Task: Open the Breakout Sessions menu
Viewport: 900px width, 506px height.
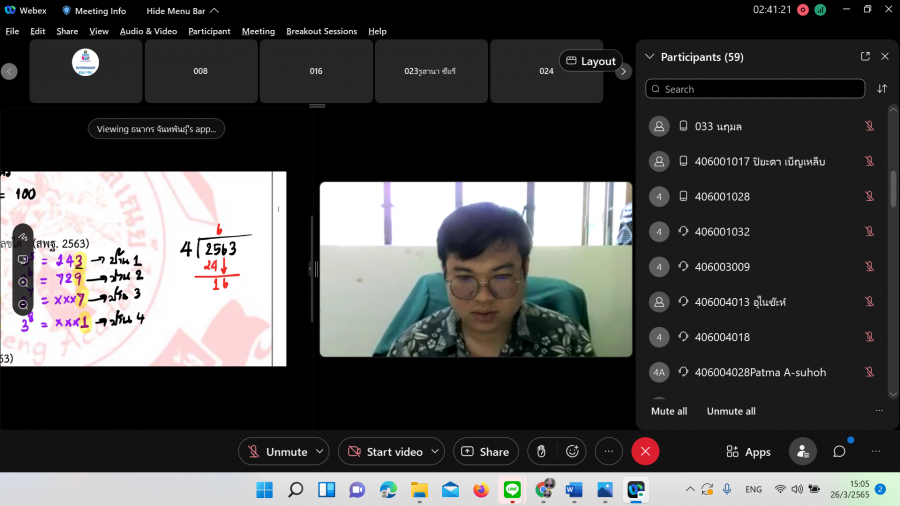Action: (321, 31)
